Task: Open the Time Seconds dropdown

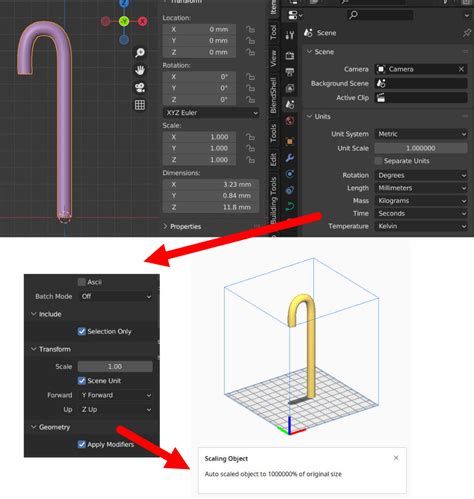Action: click(421, 213)
